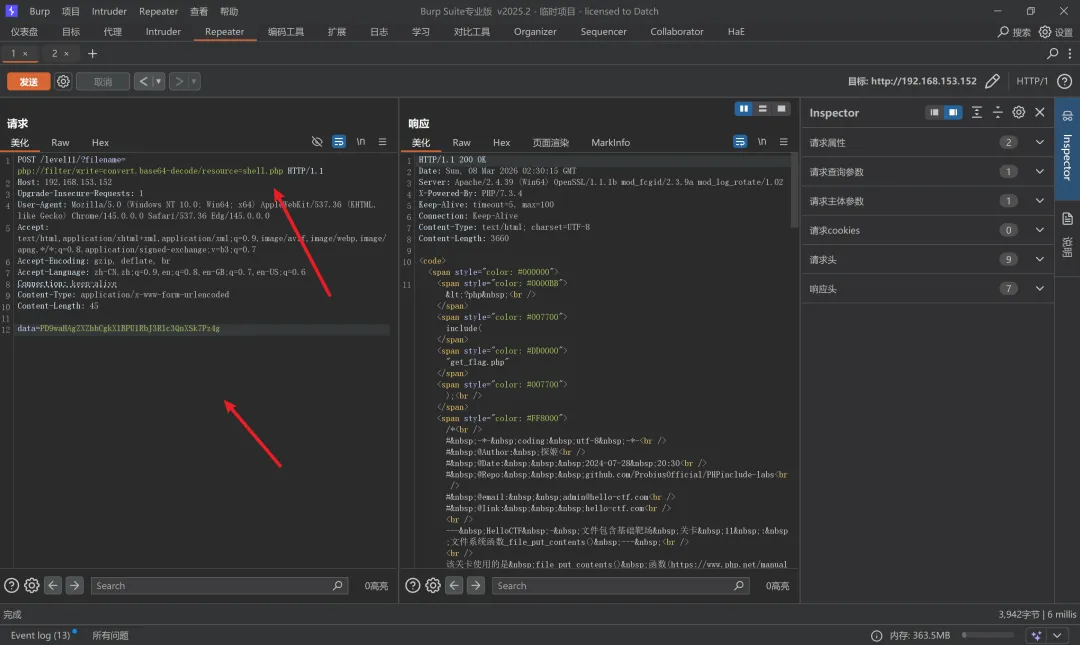Go to next response search match
Image resolution: width=1080 pixels, height=645 pixels.
tap(475, 586)
